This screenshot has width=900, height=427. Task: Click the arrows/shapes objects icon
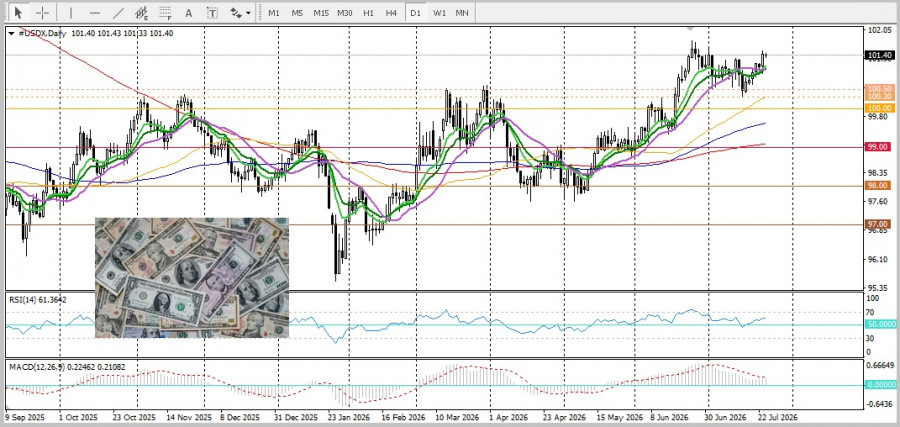click(235, 12)
